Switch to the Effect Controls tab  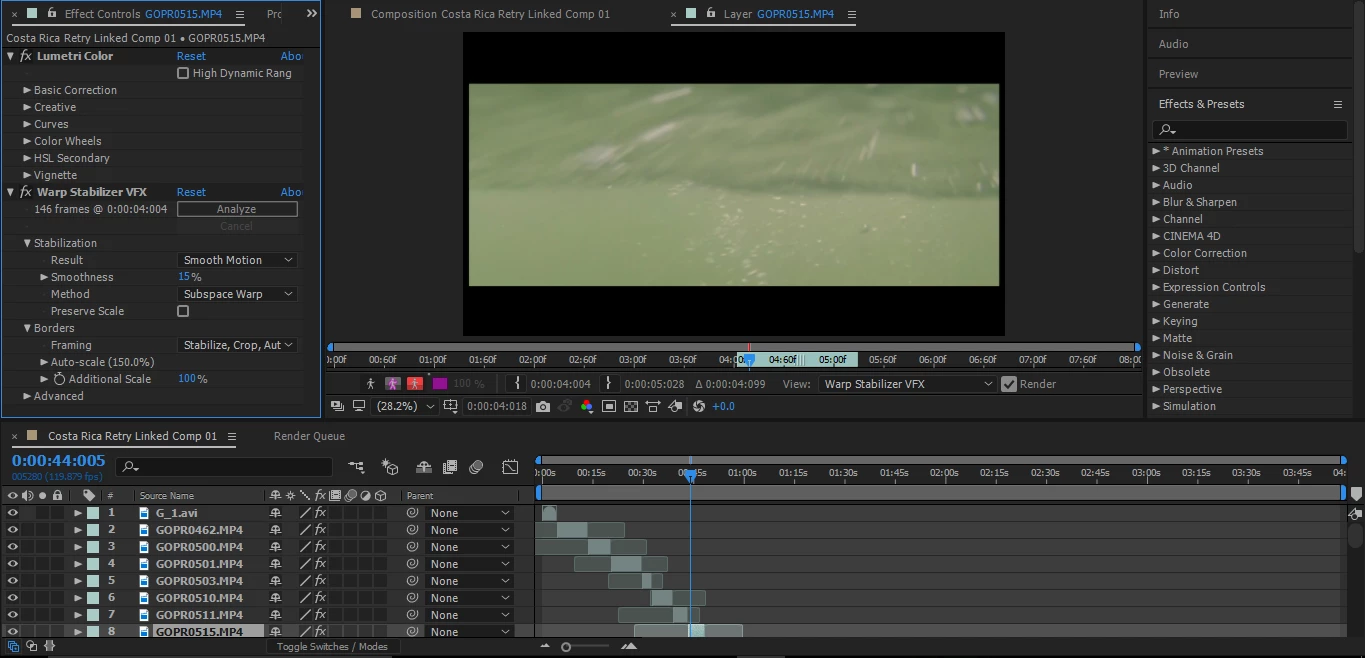pos(143,14)
